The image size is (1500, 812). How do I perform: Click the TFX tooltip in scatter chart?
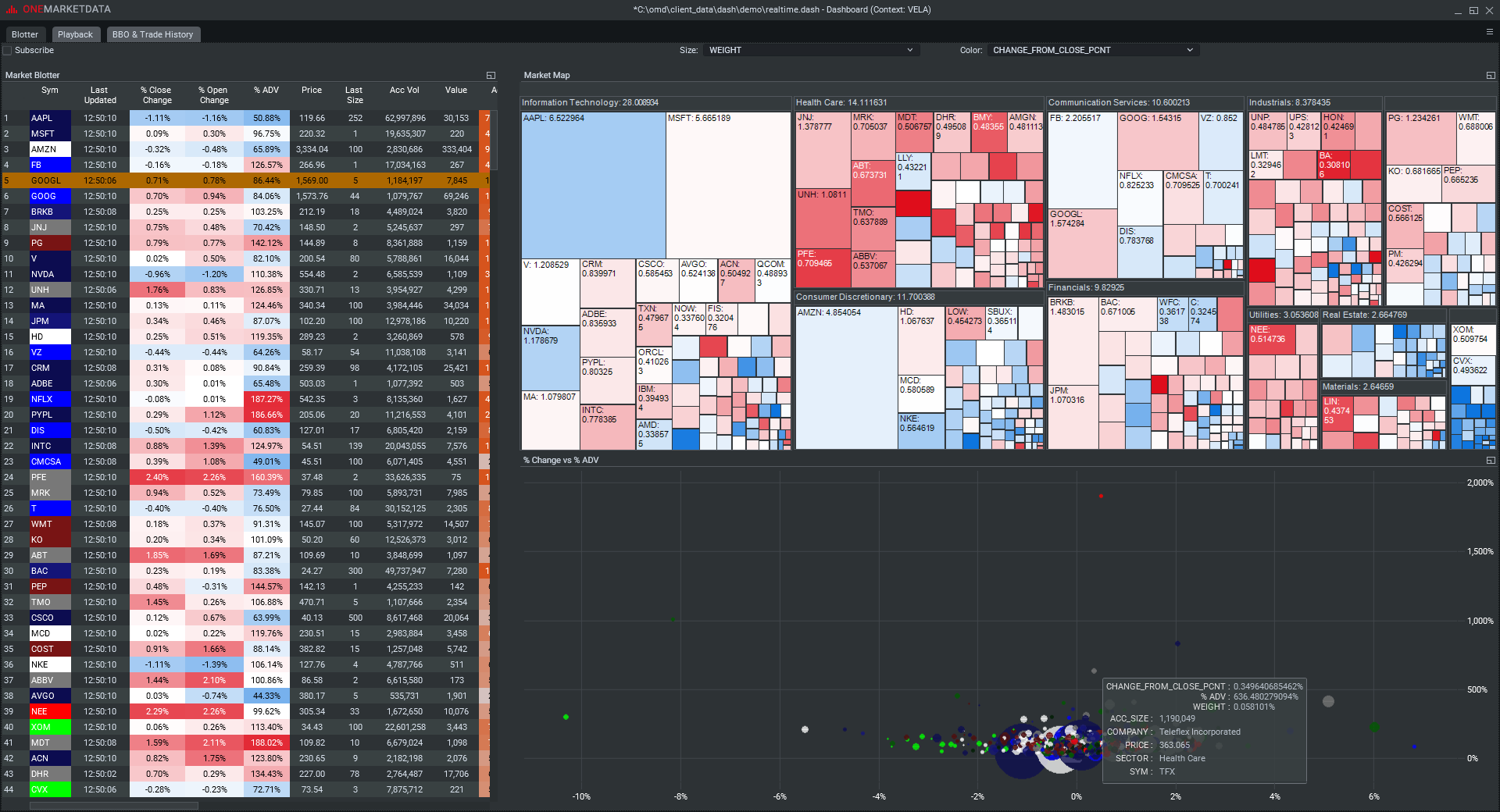coord(1204,731)
